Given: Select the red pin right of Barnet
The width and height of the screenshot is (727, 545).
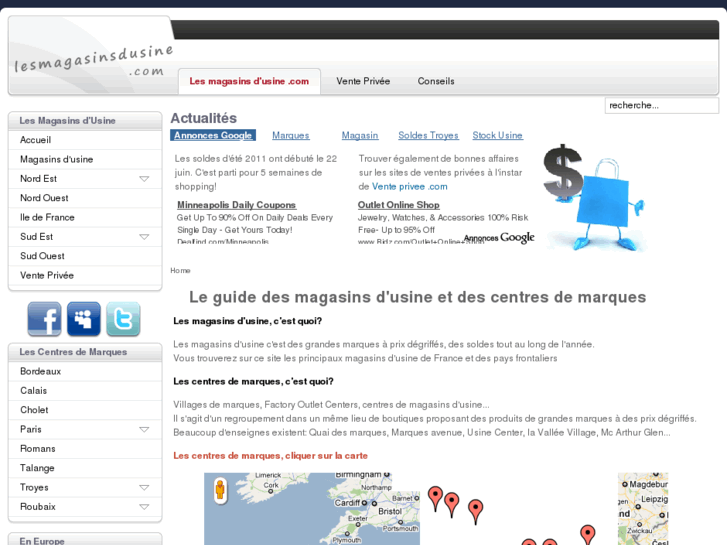Looking at the screenshot, I should tap(452, 505).
